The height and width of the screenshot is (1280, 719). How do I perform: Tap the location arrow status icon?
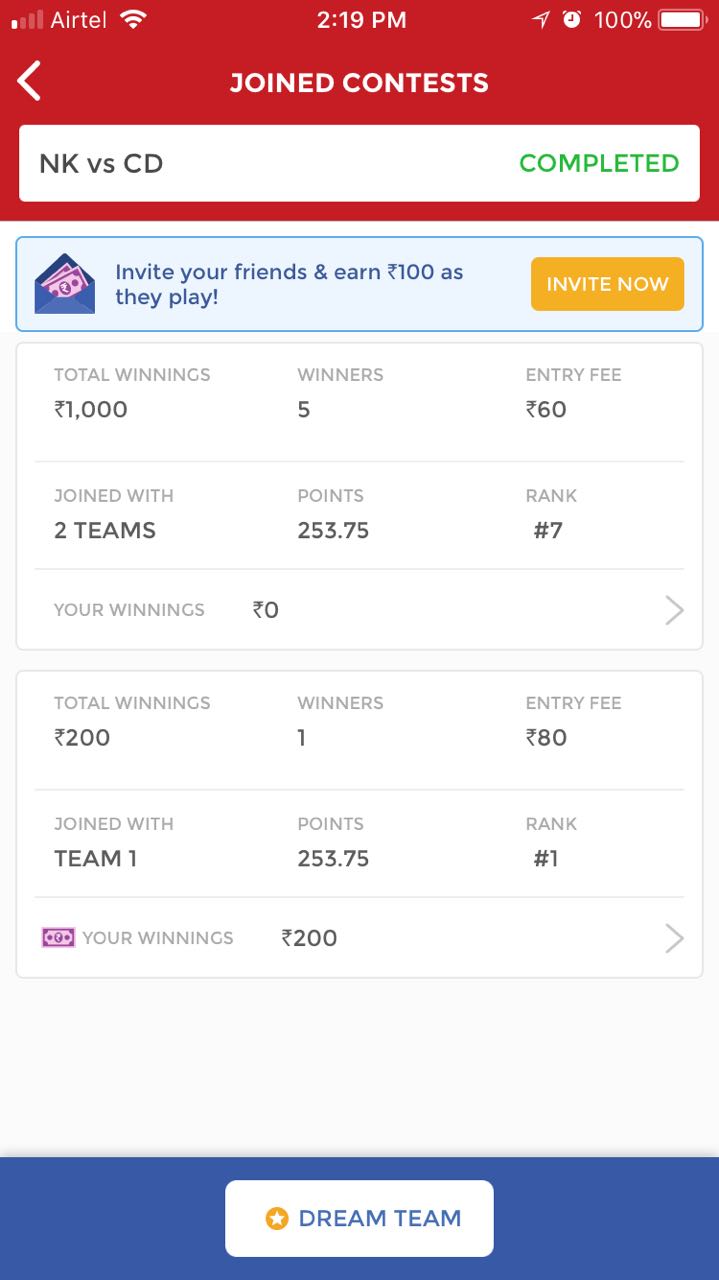click(541, 19)
